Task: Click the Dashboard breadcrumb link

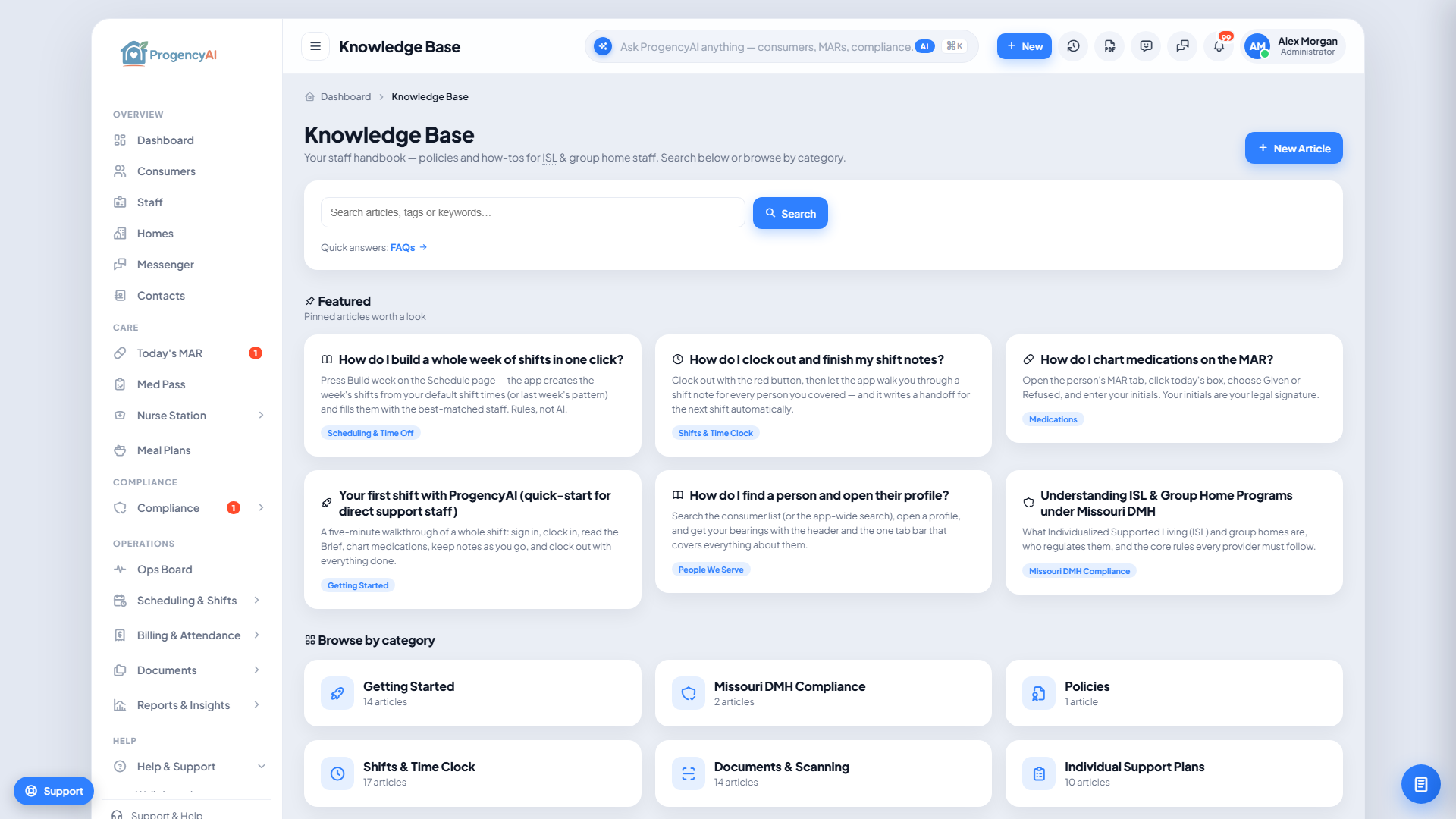Action: pyautogui.click(x=346, y=96)
